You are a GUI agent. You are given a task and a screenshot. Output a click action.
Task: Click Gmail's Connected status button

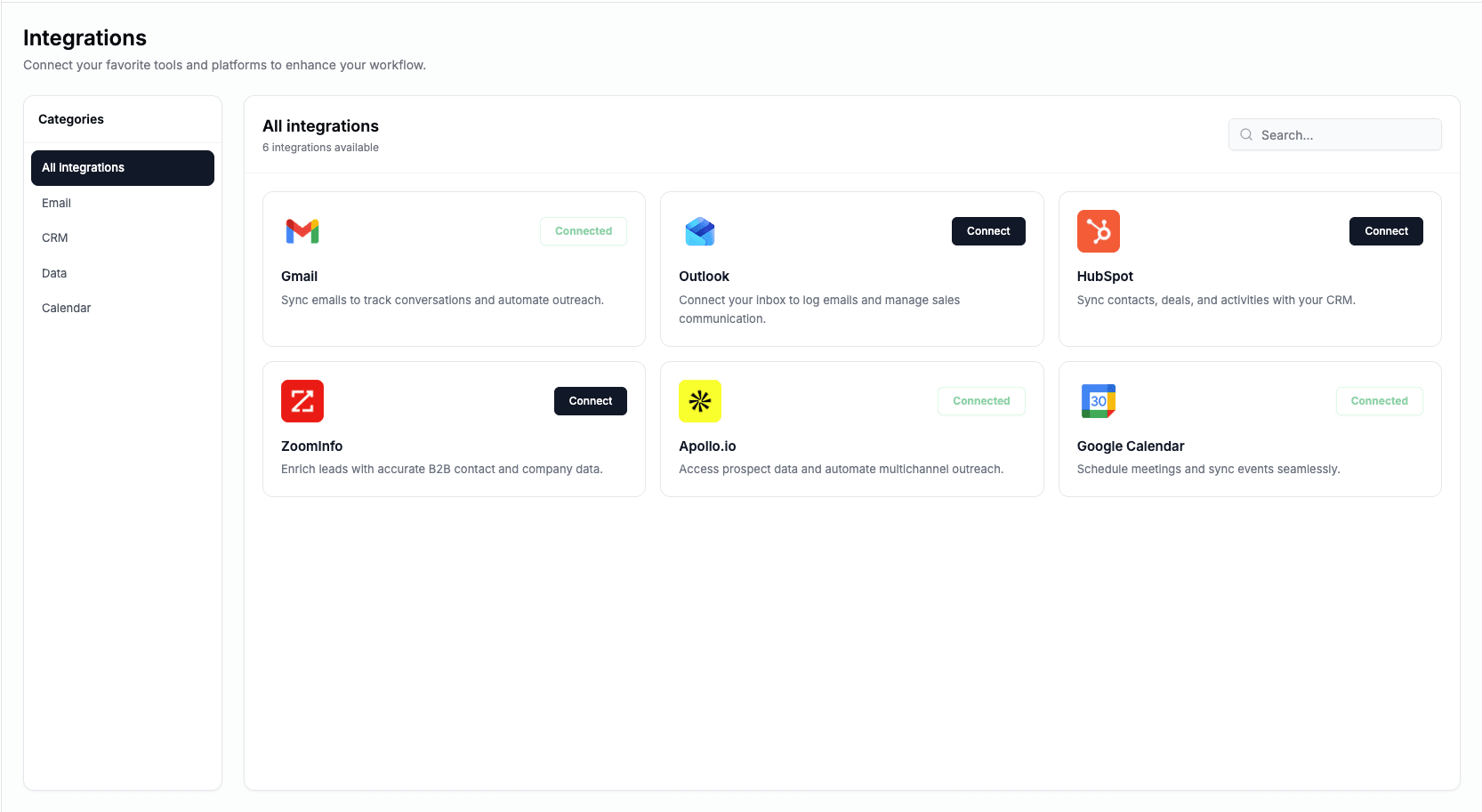pos(583,231)
